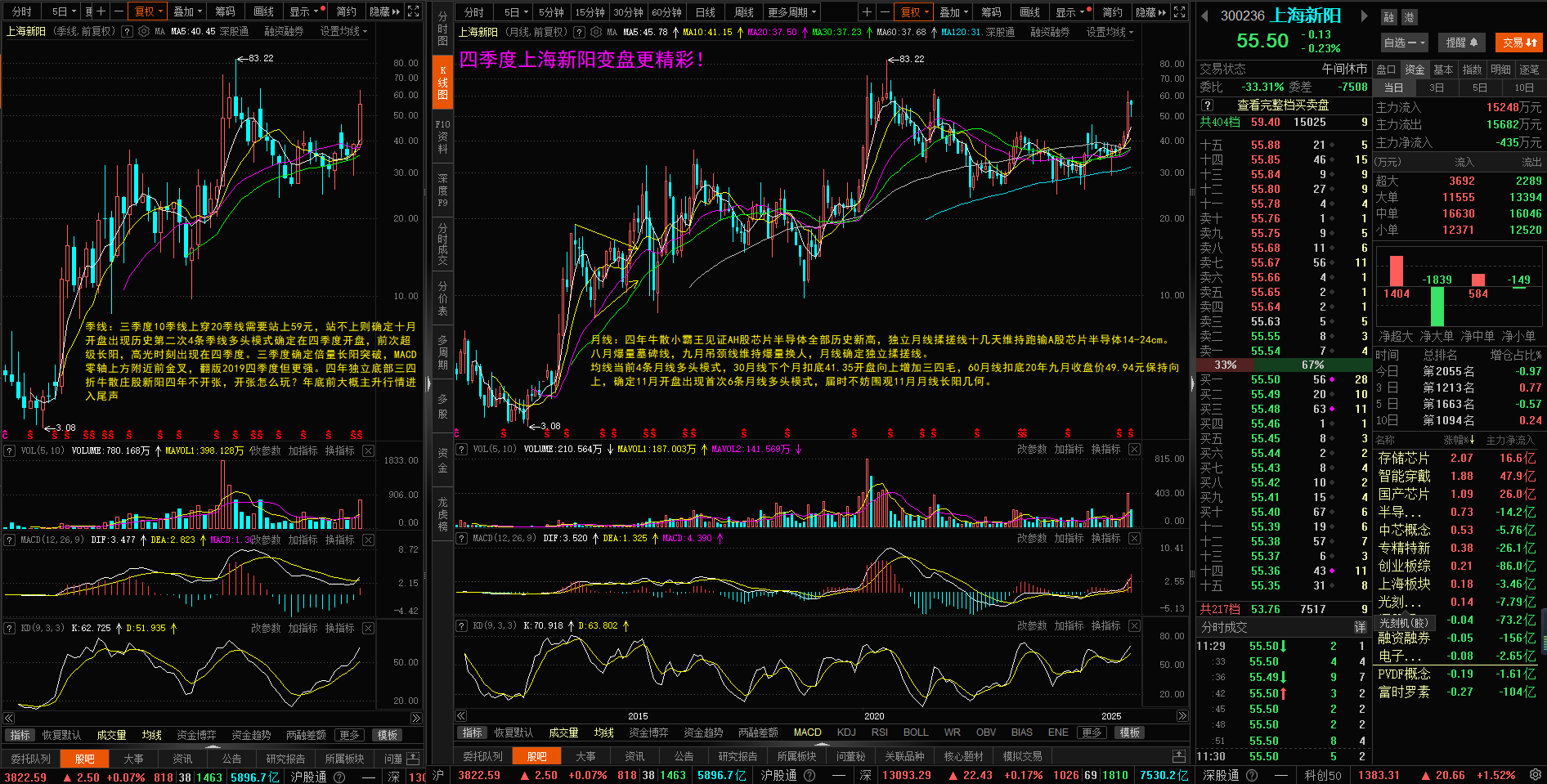Image resolution: width=1547 pixels, height=784 pixels.
Task: Click 33% buy ratio bar segment
Action: coord(1225,365)
